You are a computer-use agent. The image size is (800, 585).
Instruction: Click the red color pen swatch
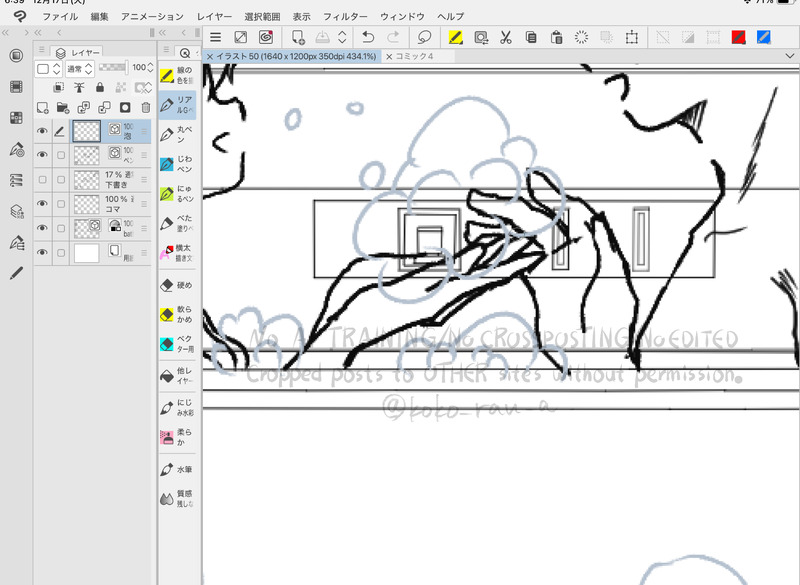[738, 37]
